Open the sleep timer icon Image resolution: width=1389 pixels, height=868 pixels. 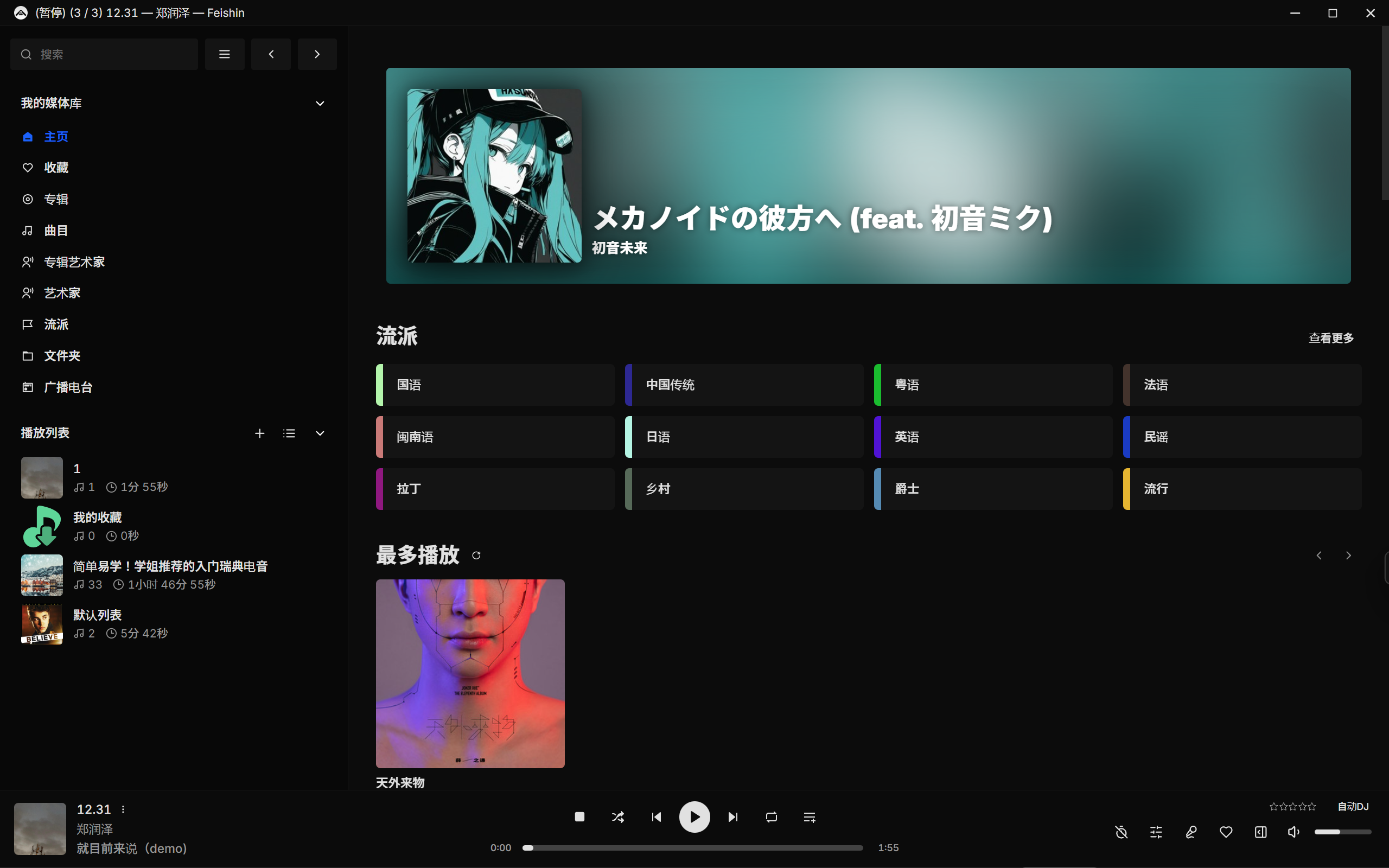pyautogui.click(x=1122, y=832)
